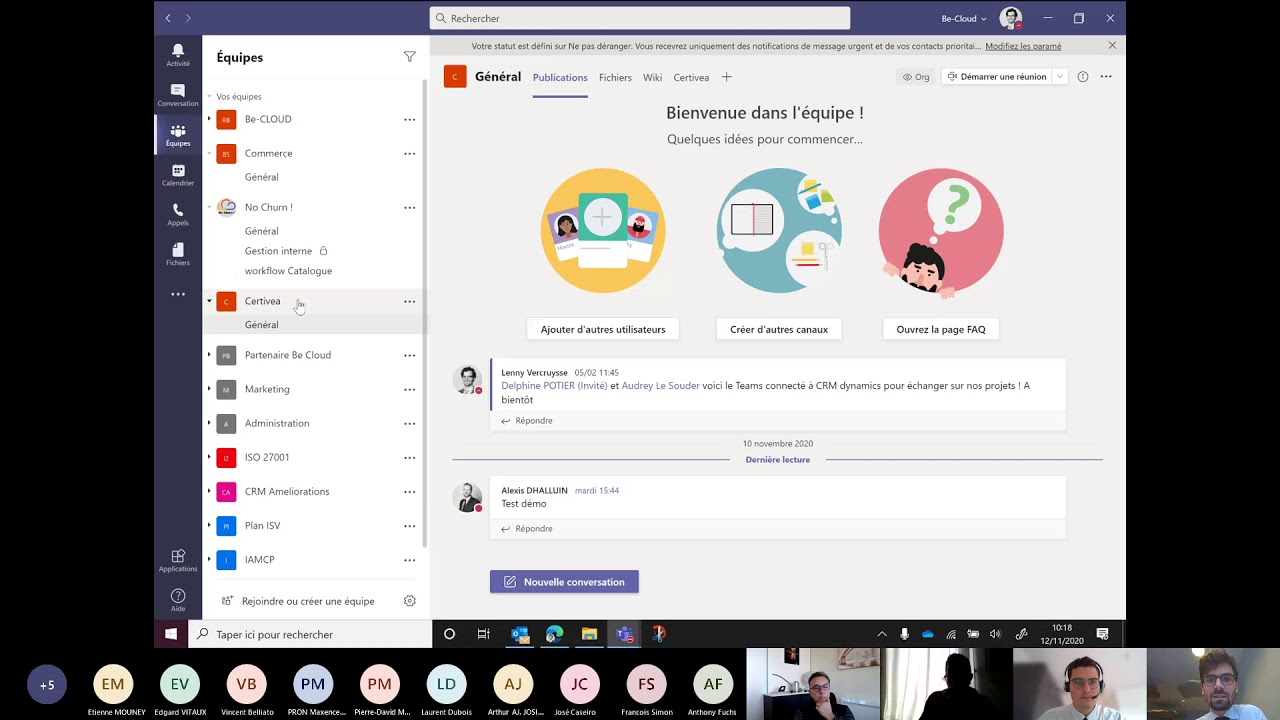Open the Be-Cloud organization switcher
1280x720 pixels.
click(964, 18)
